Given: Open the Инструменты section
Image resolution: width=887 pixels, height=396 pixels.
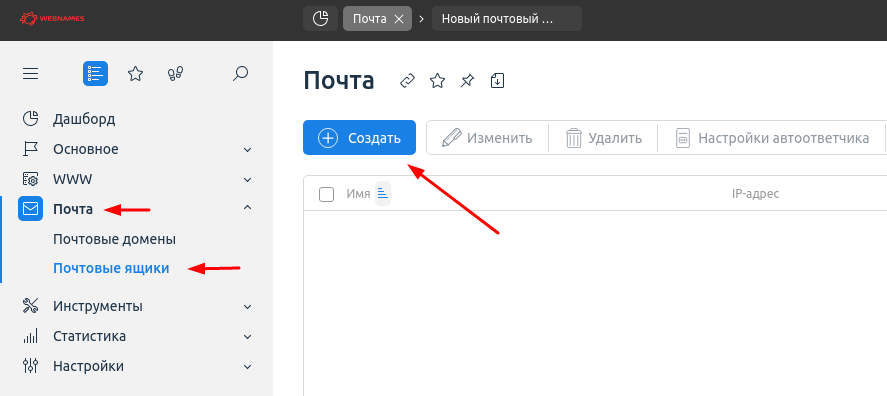Looking at the screenshot, I should [x=98, y=307].
